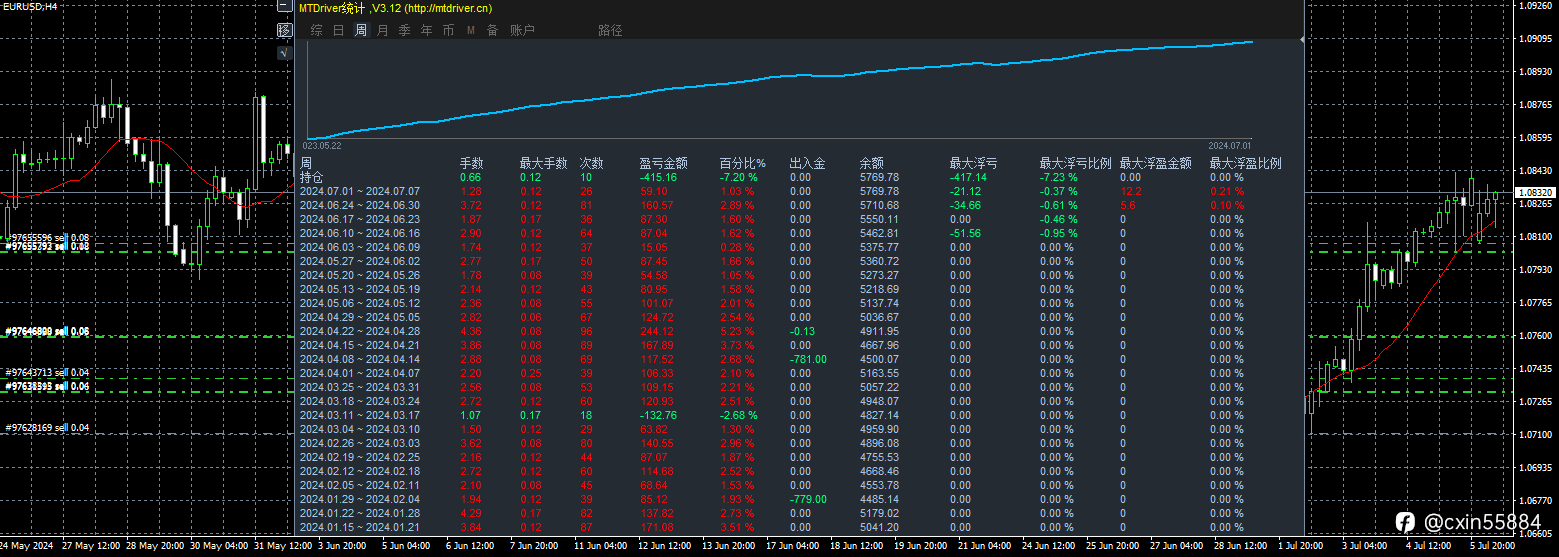Click the 最大浮亏 column header
1559x557 pixels.
coord(973,163)
